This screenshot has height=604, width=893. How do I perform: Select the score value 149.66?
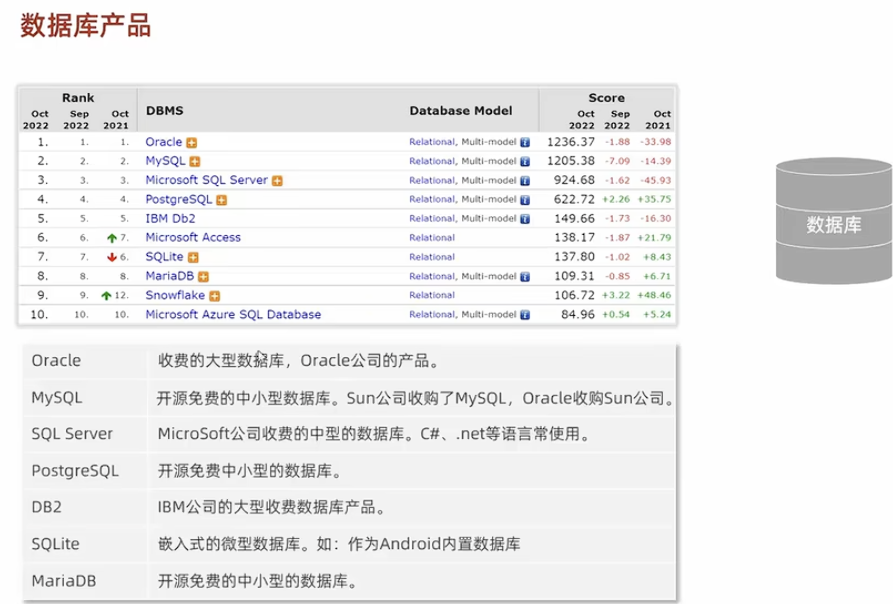click(x=574, y=219)
